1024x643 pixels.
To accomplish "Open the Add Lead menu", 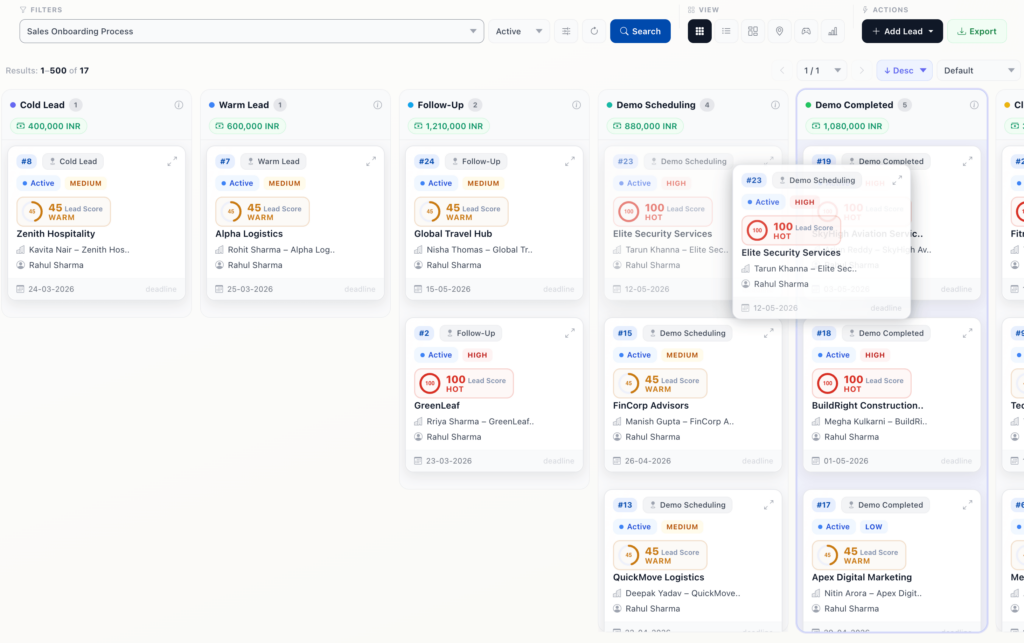I will coord(902,31).
